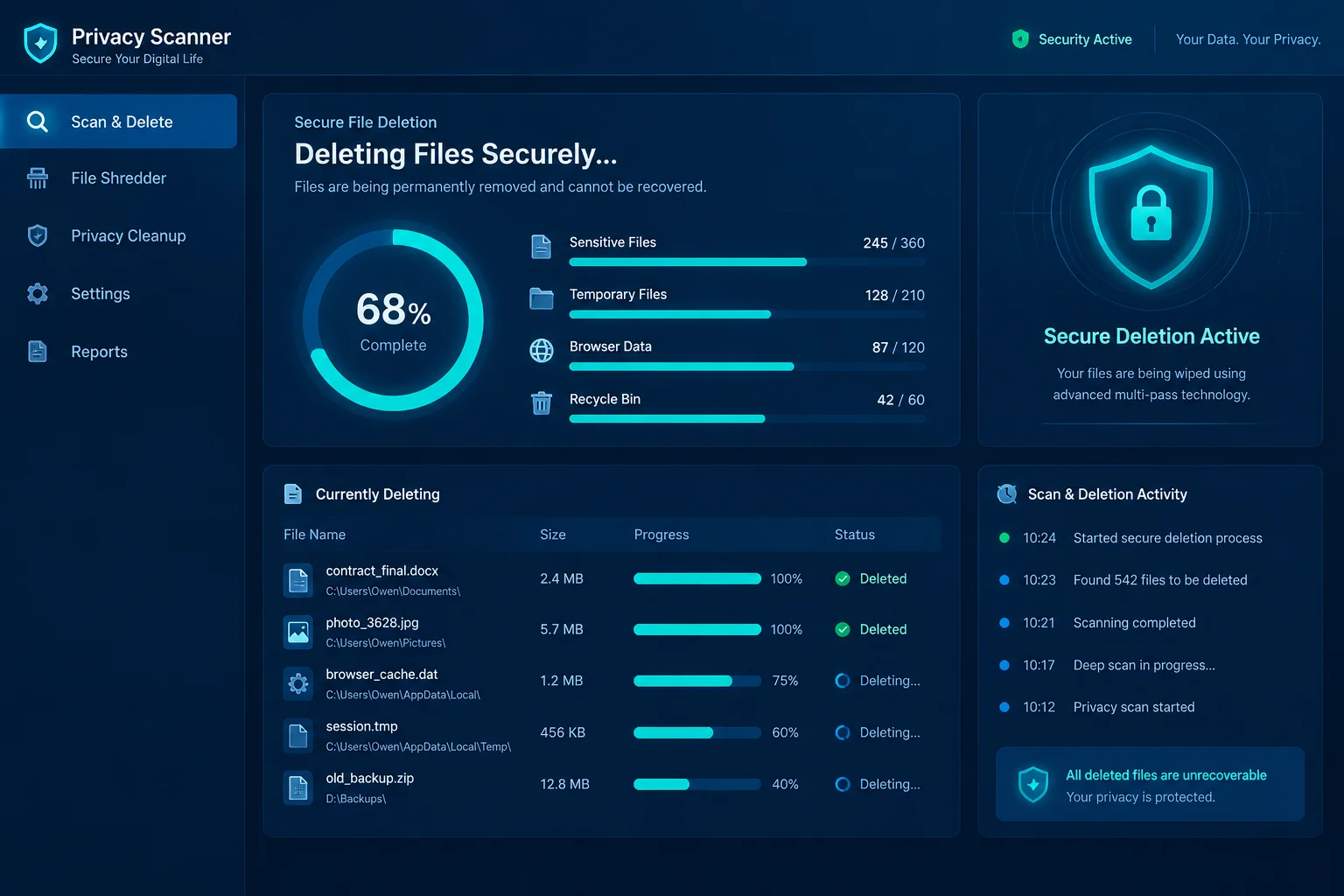The image size is (1344, 896).
Task: Click the photo_3628.jpg image file icon
Action: click(x=298, y=632)
